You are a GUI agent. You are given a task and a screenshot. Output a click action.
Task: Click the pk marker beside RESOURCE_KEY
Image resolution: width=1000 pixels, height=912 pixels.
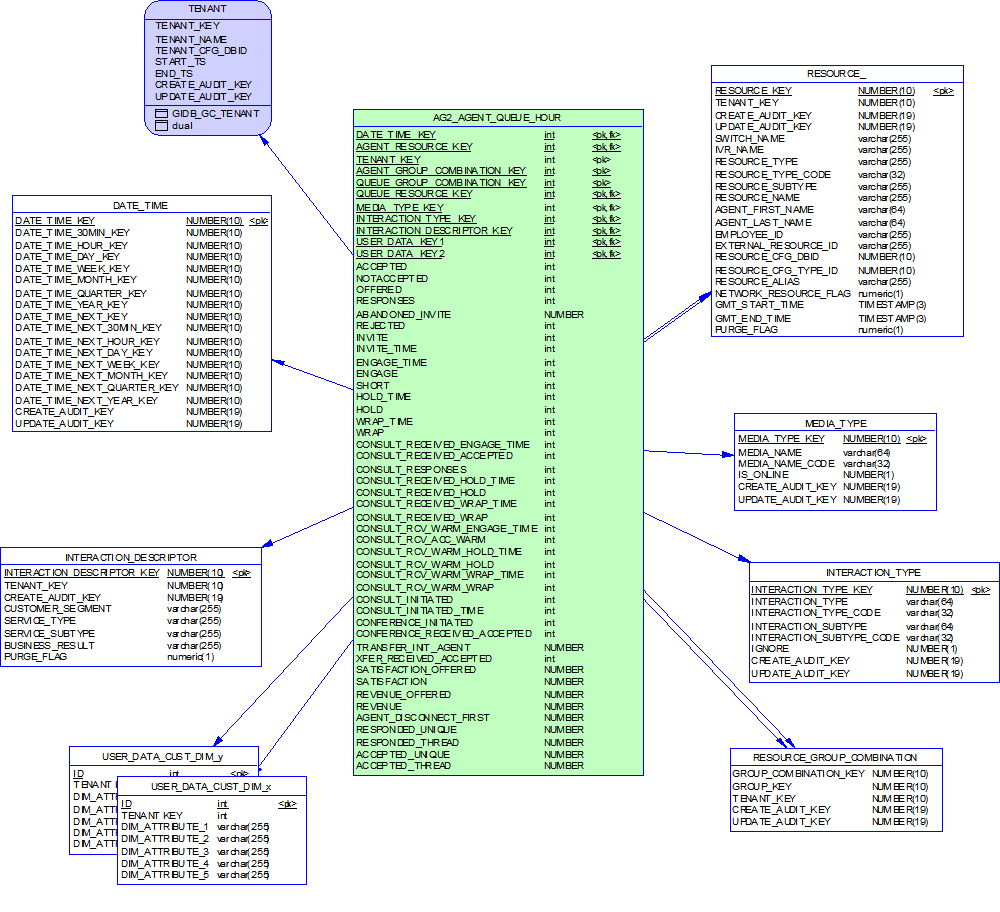pyautogui.click(x=942, y=91)
